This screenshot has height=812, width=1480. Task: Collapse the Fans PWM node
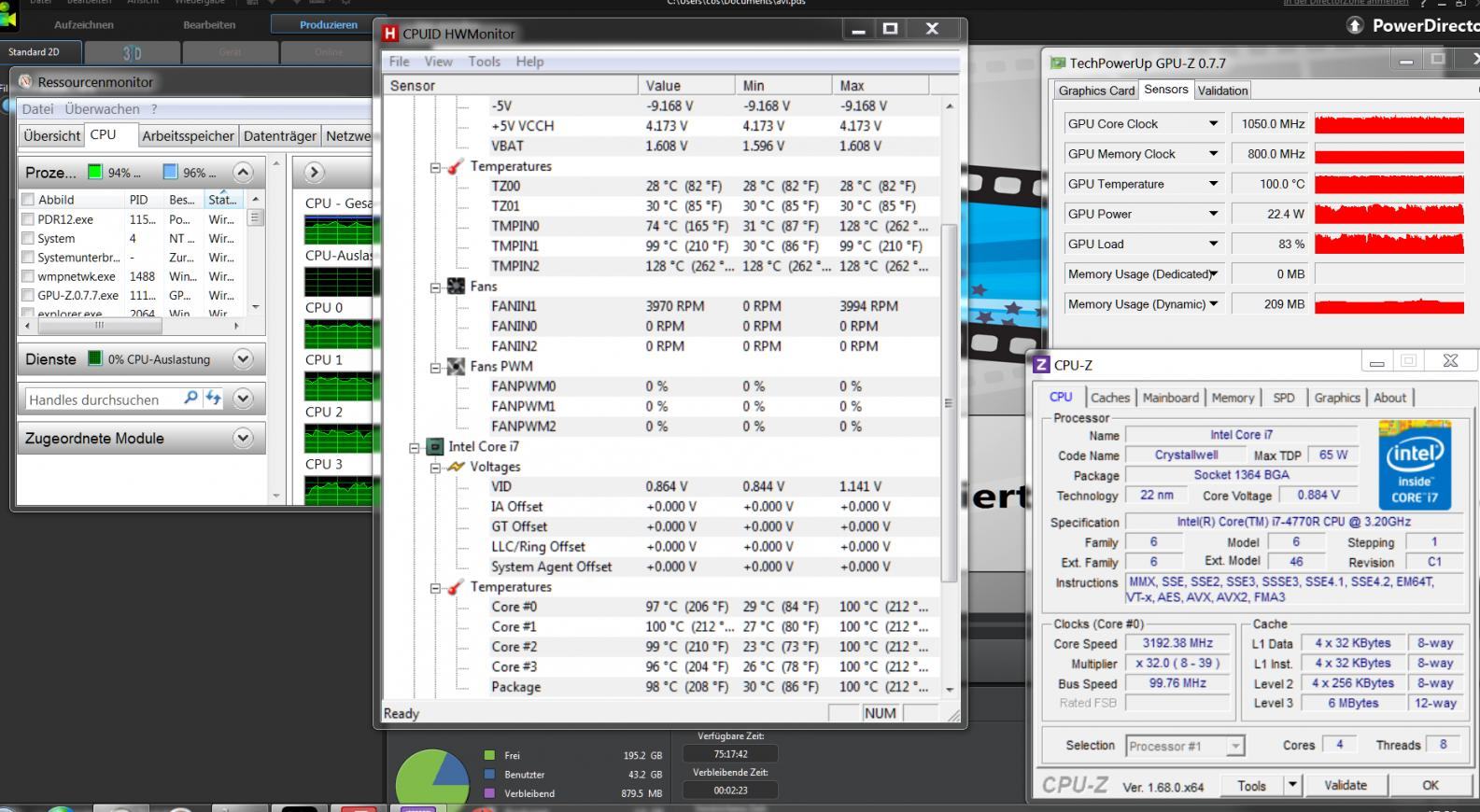pos(435,368)
